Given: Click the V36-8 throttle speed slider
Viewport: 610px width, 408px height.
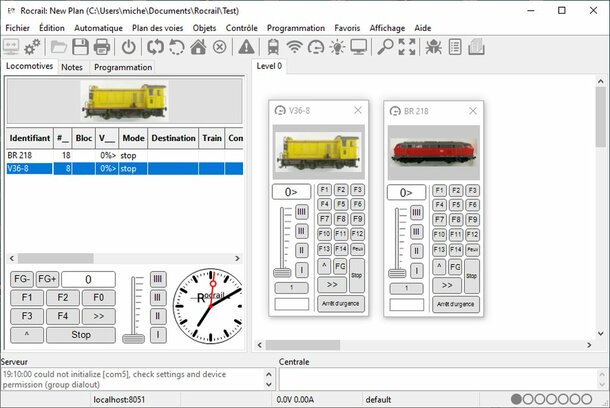Looking at the screenshot, I should click(x=282, y=272).
